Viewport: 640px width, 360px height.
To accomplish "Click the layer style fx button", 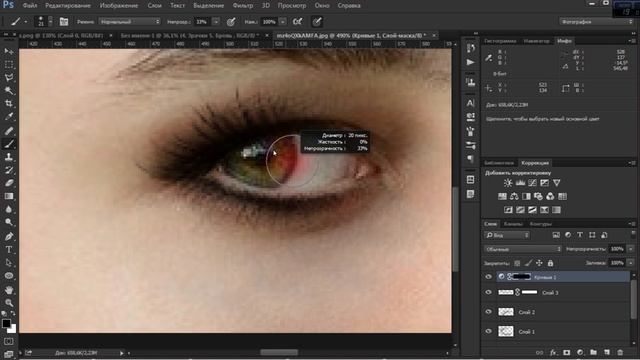I will point(553,353).
